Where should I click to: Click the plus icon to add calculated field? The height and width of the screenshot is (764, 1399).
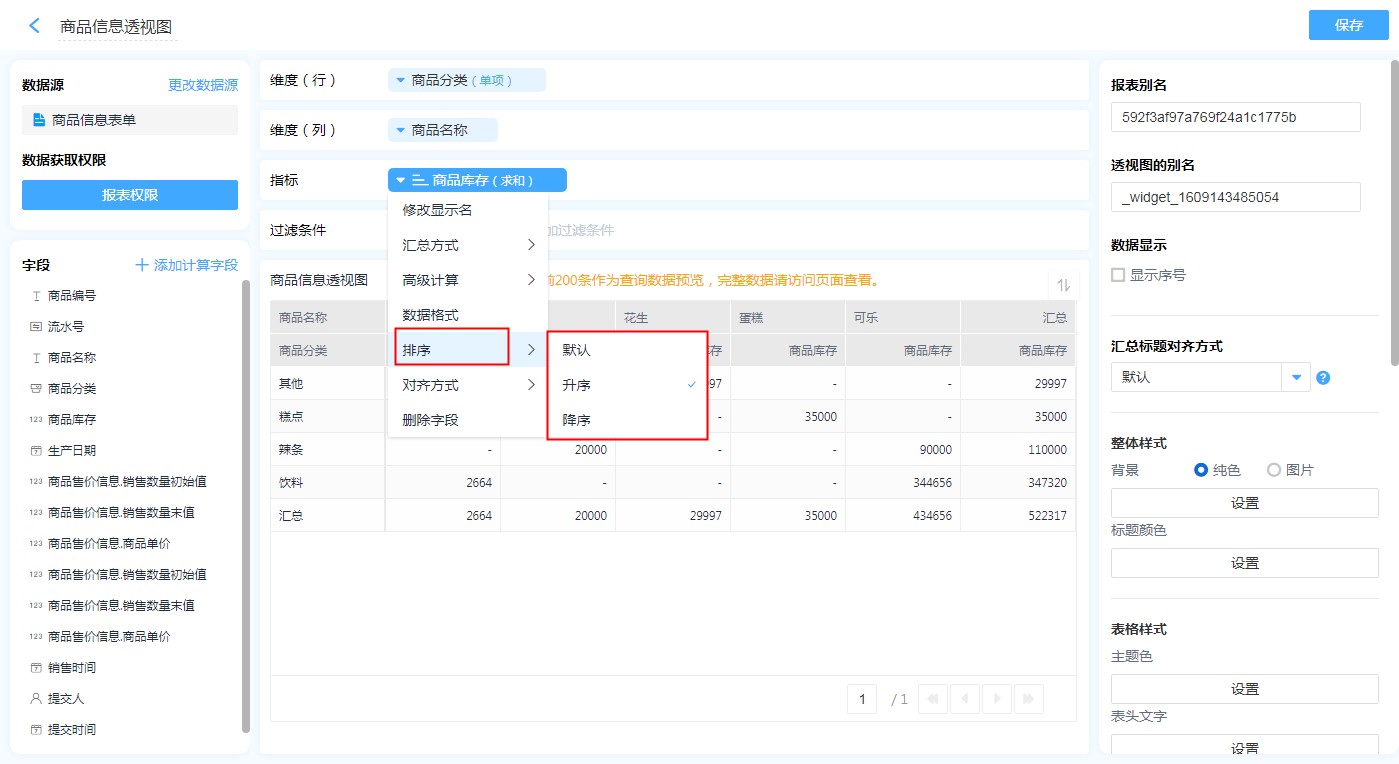[142, 265]
